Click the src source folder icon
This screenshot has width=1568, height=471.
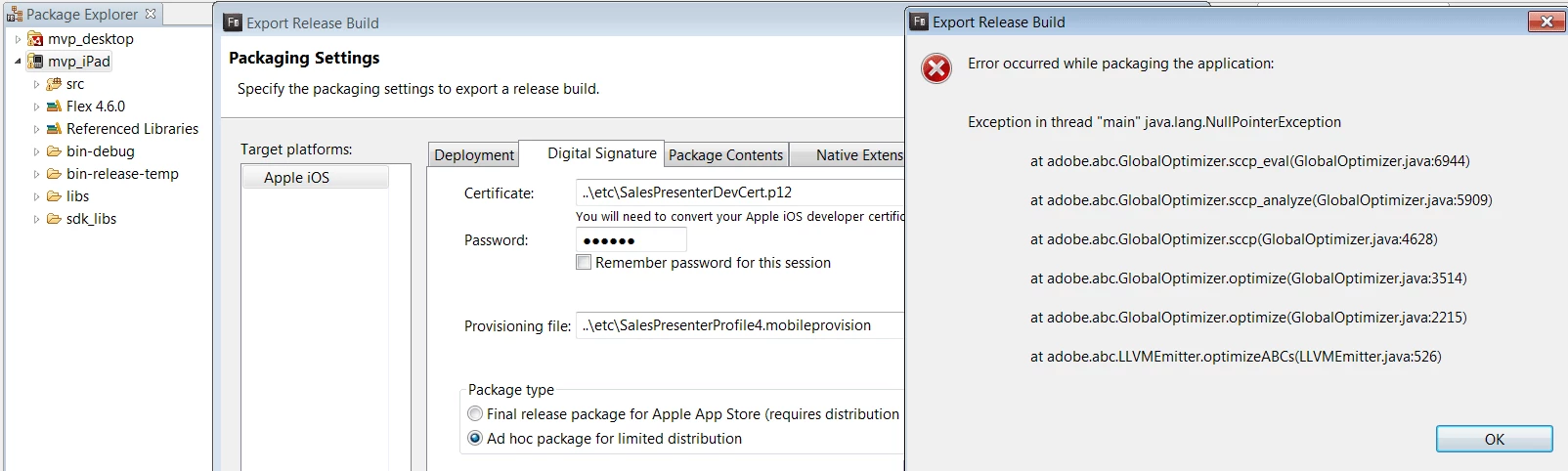(54, 84)
